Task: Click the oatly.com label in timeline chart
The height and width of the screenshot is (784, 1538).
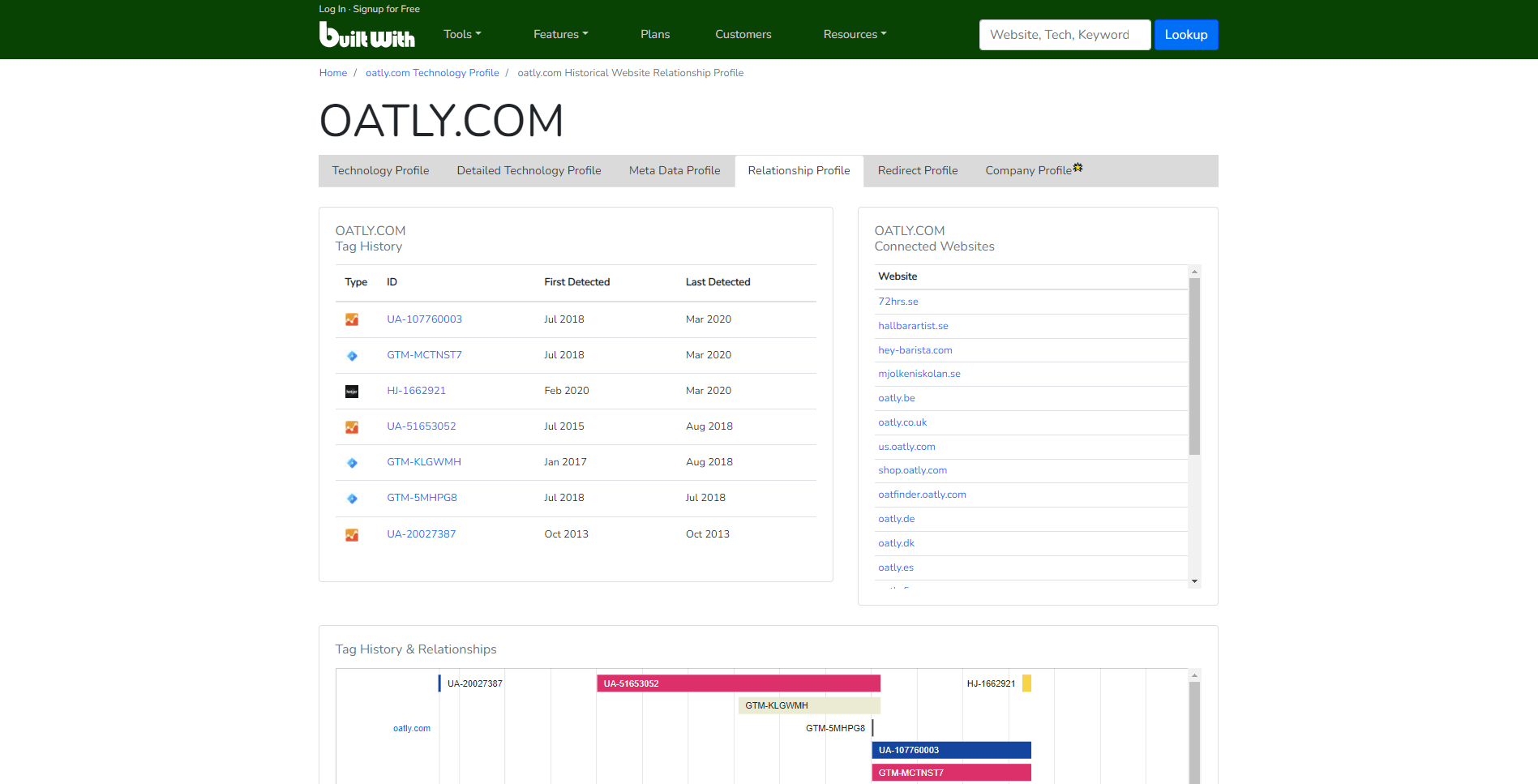Action: tap(412, 728)
